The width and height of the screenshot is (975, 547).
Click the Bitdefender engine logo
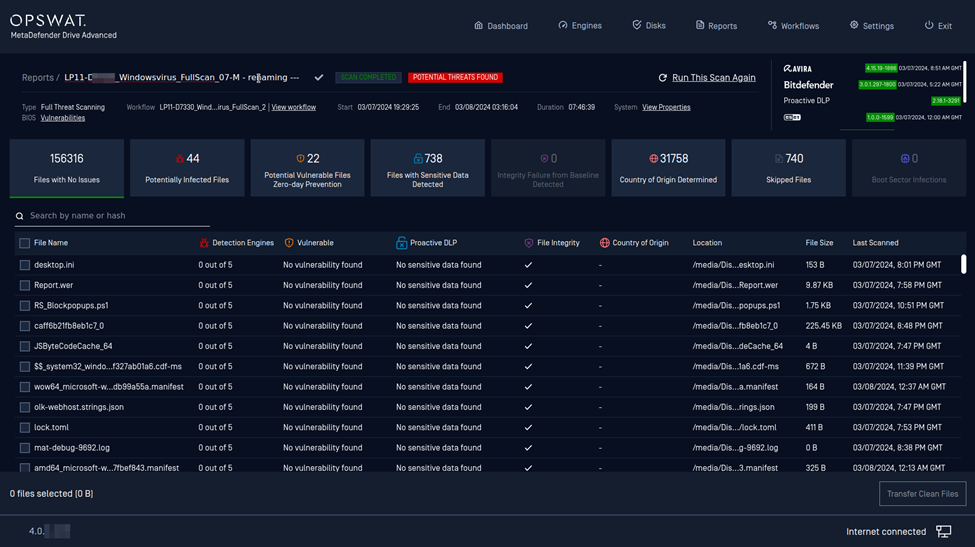pyautogui.click(x=808, y=85)
